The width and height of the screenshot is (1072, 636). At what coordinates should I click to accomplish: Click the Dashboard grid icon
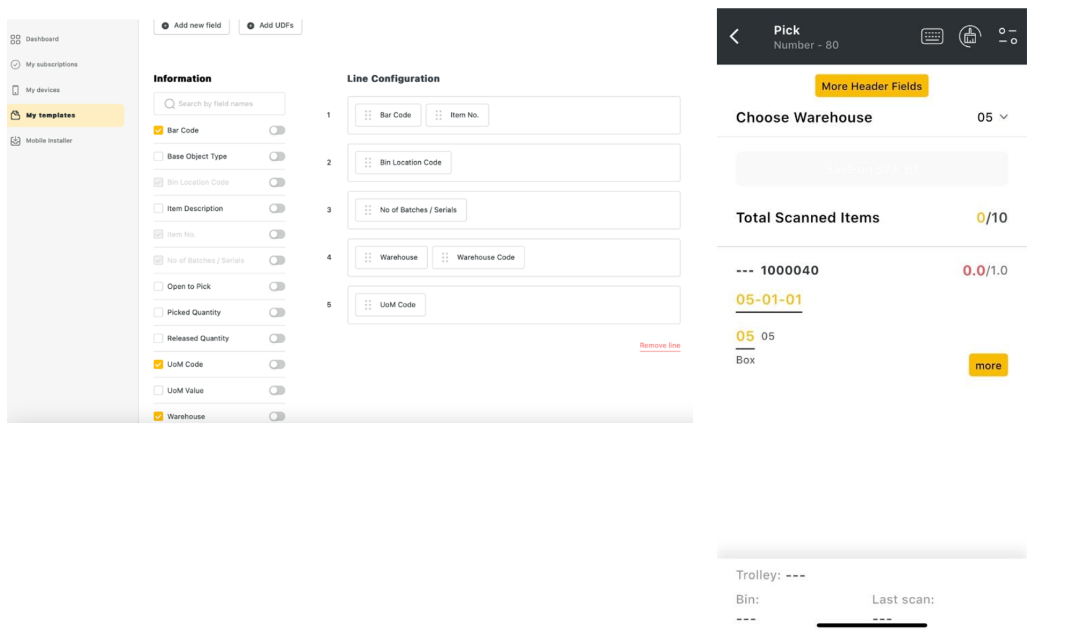click(15, 39)
